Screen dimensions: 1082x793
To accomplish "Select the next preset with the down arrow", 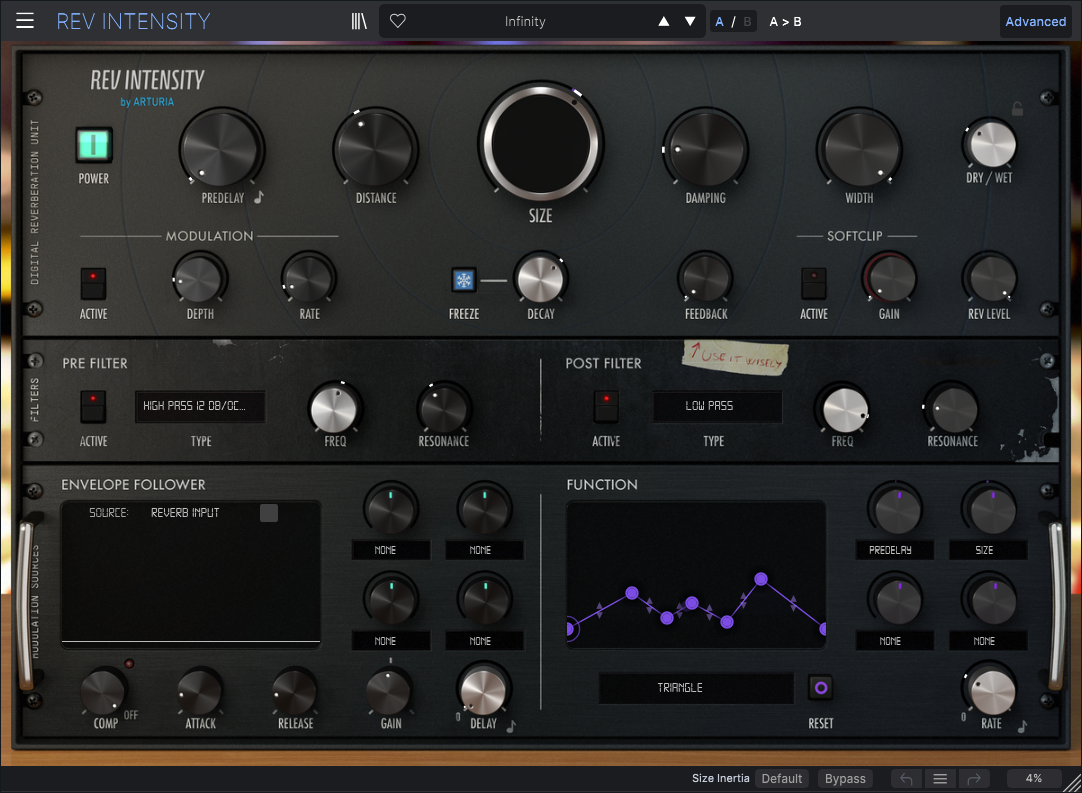I will tap(690, 21).
